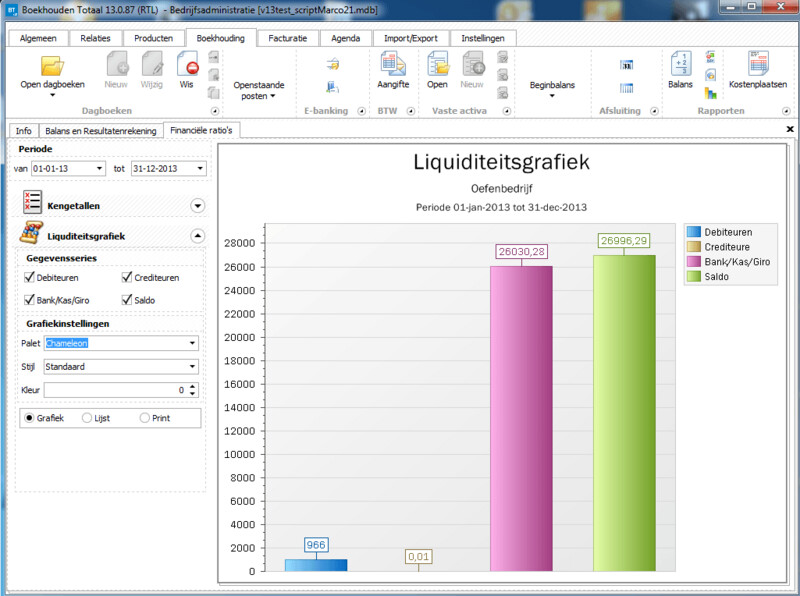Switch to the Relaties ribbon tab
800x596 pixels.
95,38
